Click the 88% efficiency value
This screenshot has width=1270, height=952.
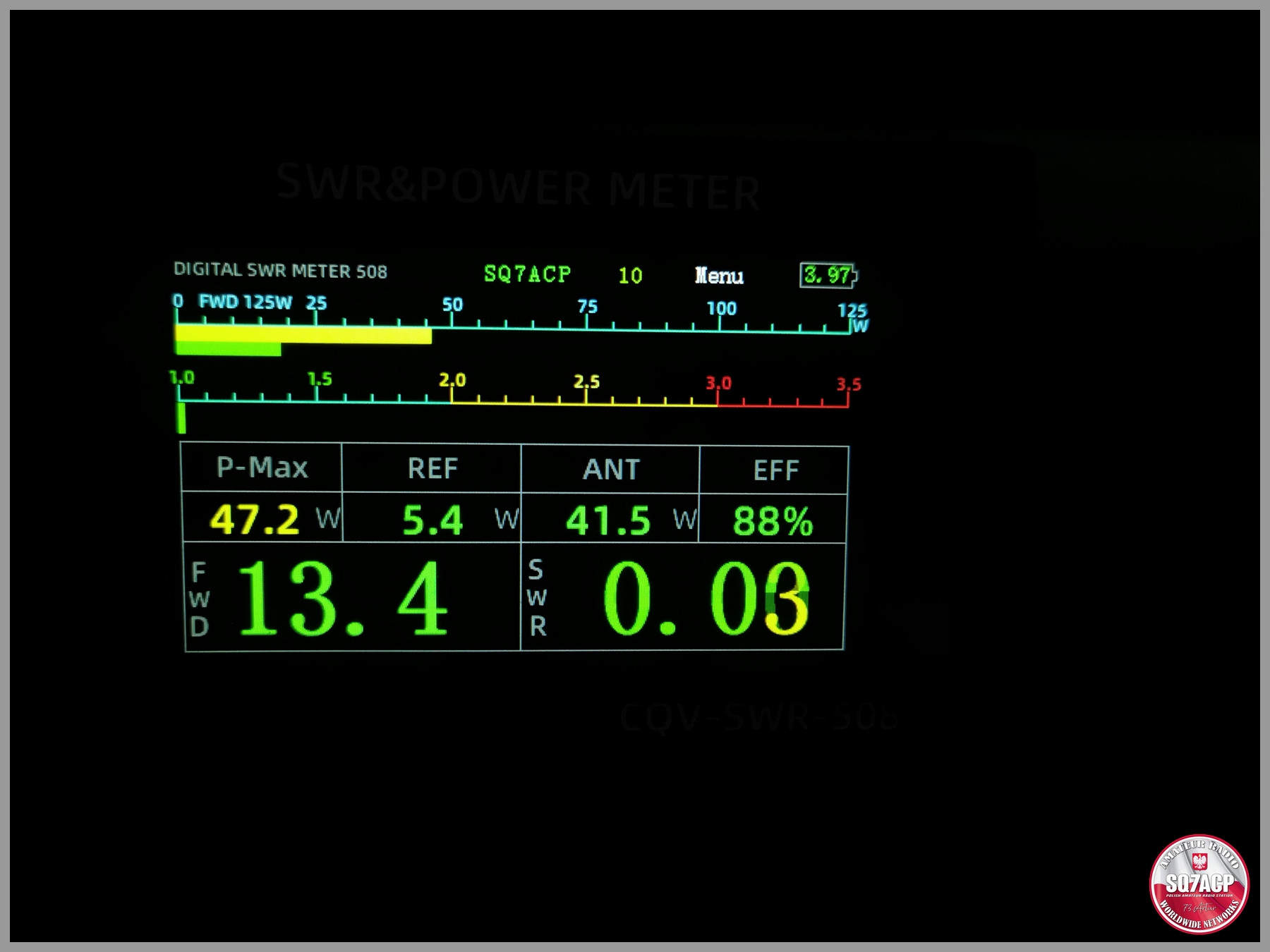point(773,522)
